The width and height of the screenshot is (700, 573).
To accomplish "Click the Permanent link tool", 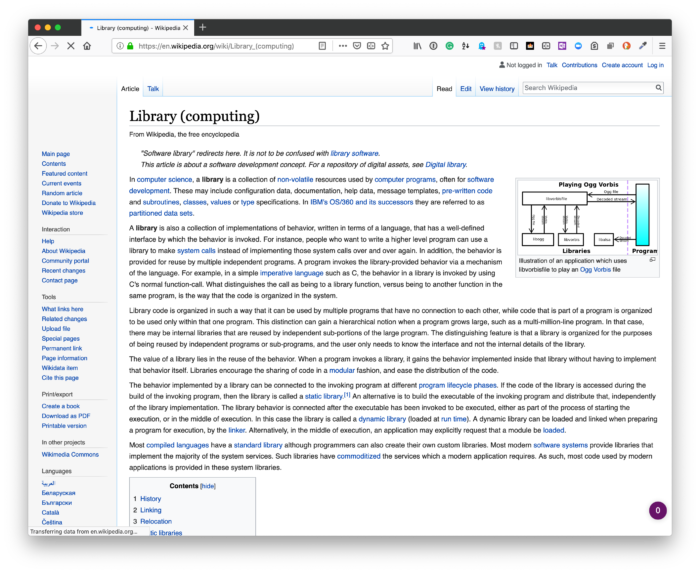I will click(62, 349).
